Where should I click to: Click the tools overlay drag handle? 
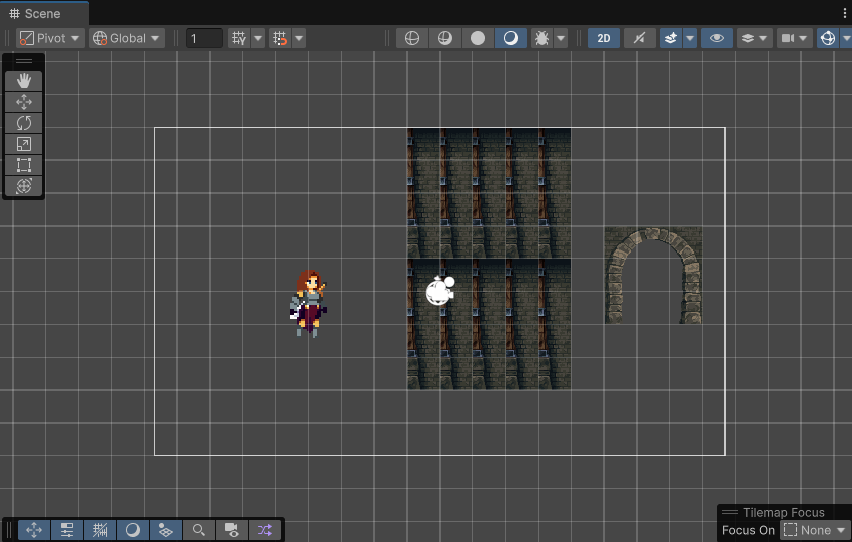[x=23, y=61]
